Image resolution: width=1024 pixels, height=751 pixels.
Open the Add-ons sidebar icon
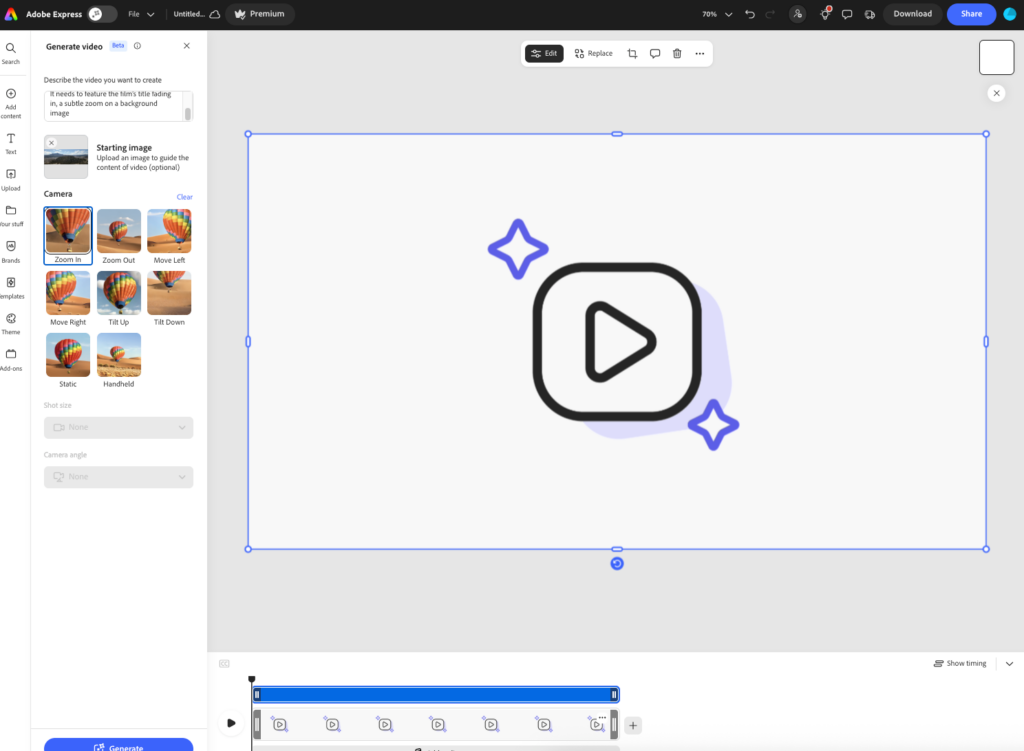(11, 358)
